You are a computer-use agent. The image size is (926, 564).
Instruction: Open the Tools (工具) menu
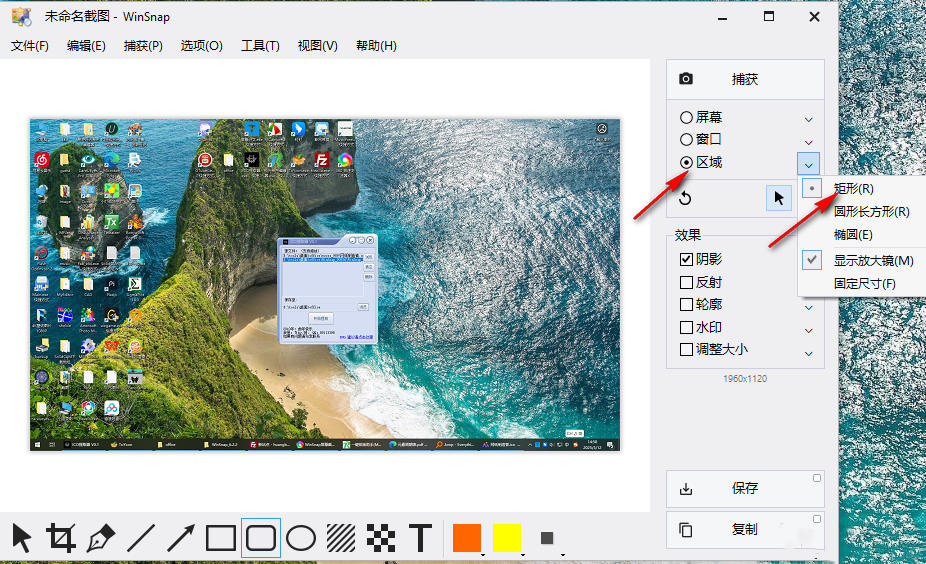[x=260, y=45]
